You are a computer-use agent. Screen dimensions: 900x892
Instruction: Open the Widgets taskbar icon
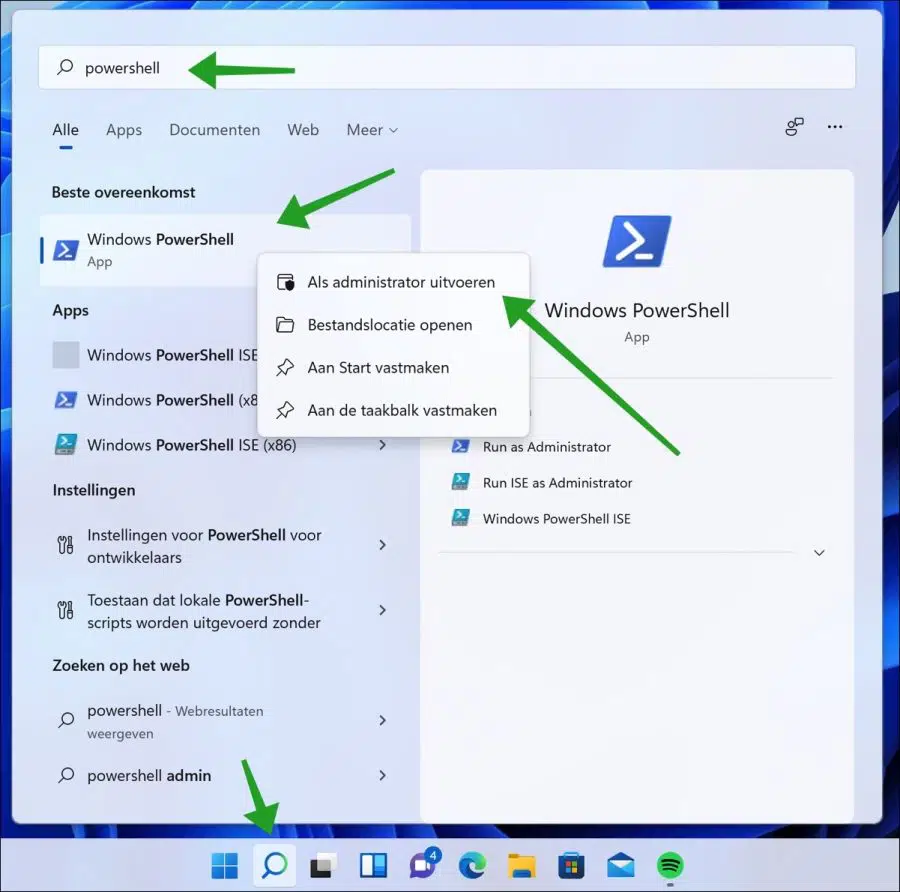(x=373, y=866)
